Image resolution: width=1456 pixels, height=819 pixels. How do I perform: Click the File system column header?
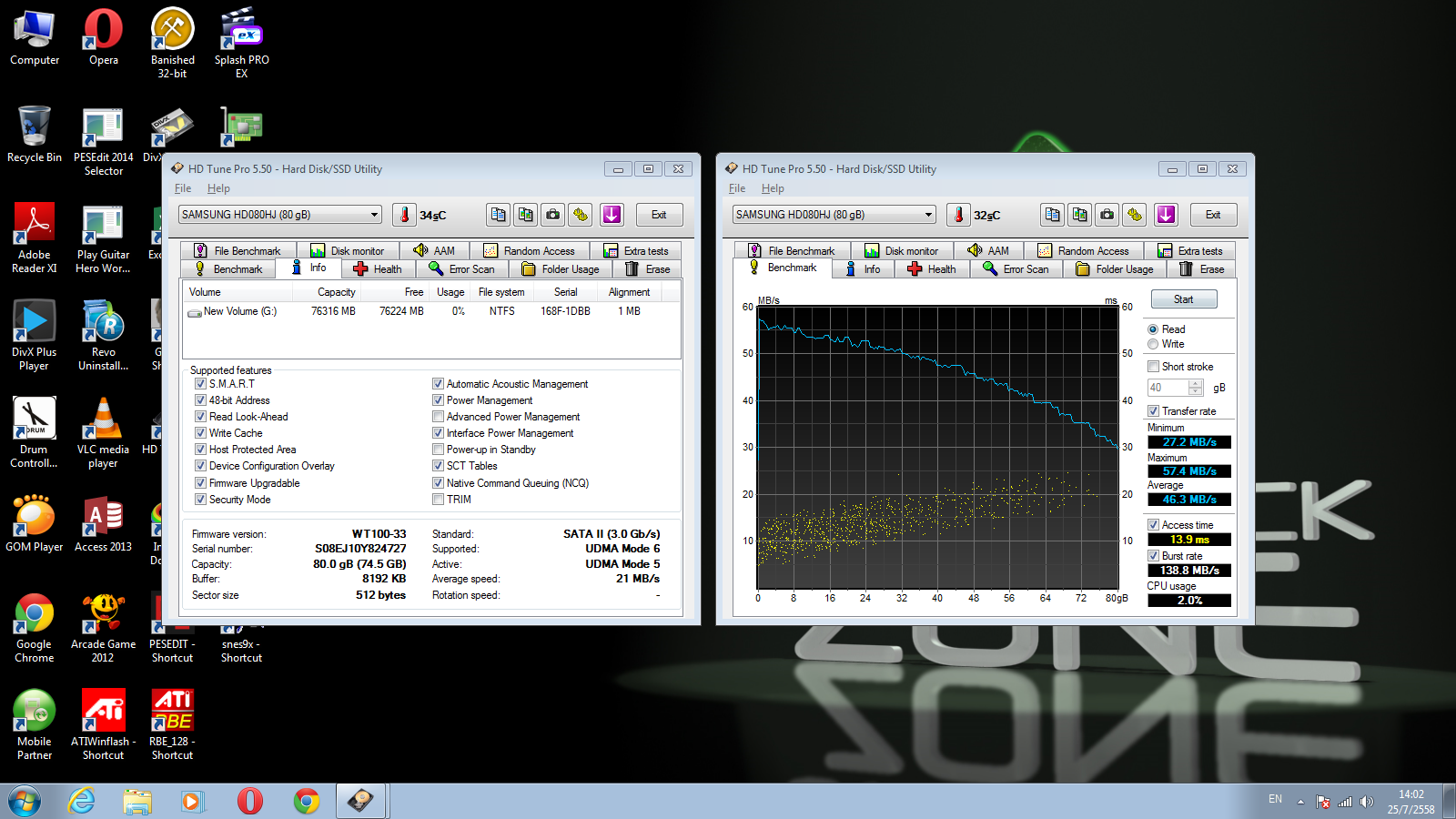[501, 292]
